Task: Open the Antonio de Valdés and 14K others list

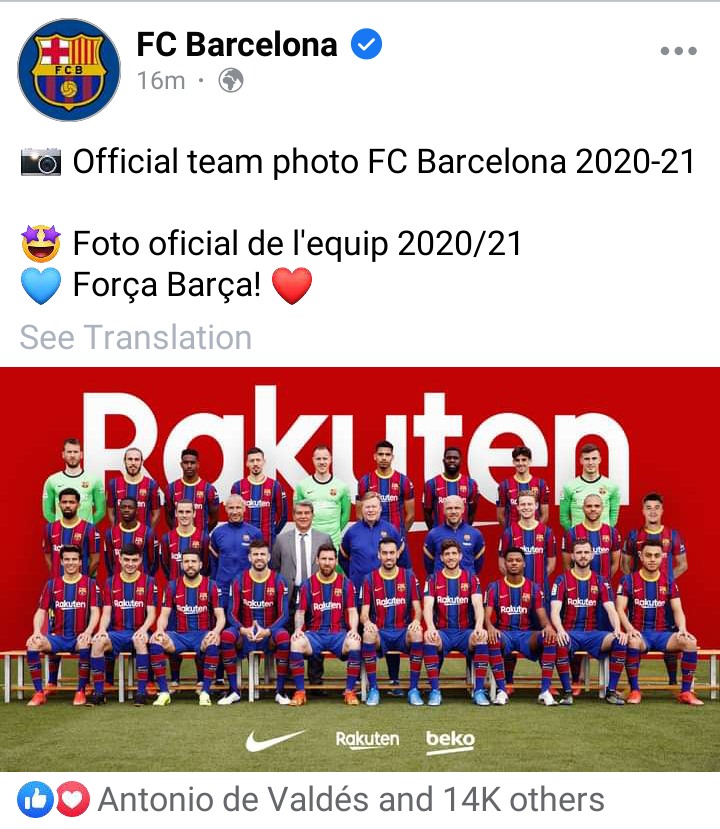Action: pyautogui.click(x=351, y=799)
